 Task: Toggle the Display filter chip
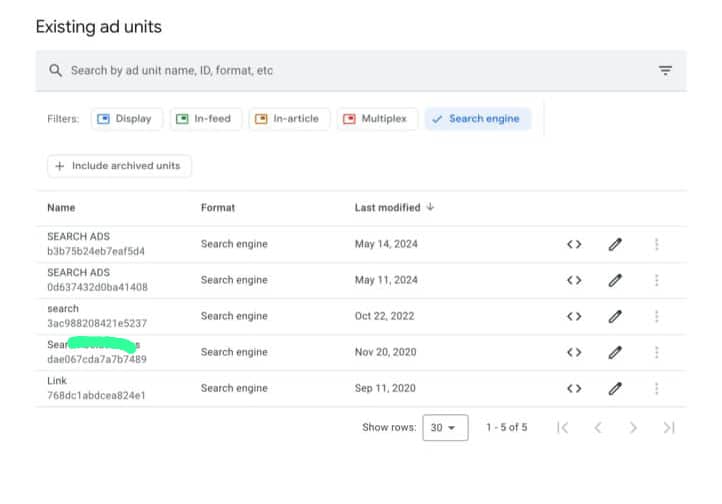coord(127,119)
